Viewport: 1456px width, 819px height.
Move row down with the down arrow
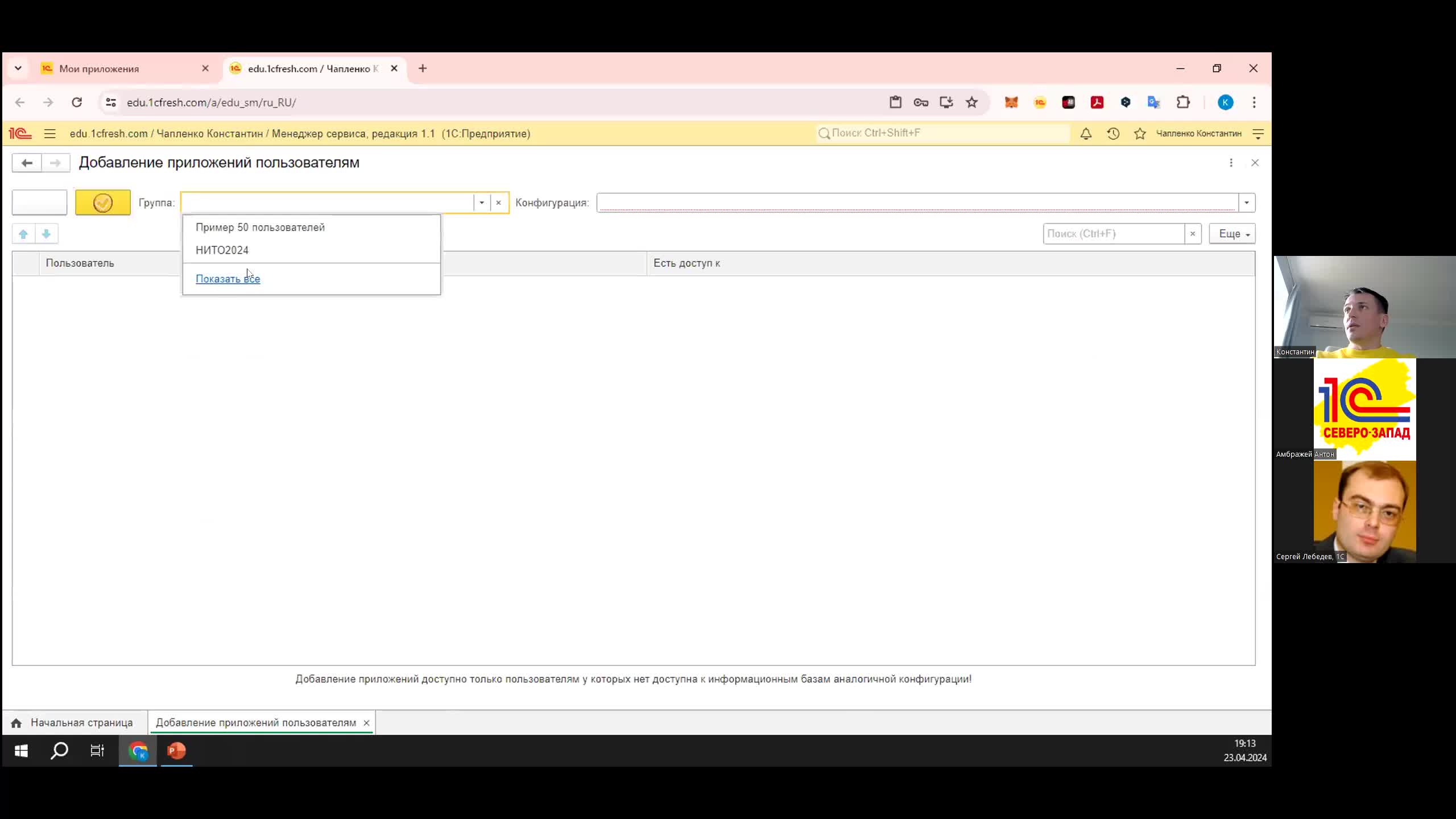coord(47,234)
